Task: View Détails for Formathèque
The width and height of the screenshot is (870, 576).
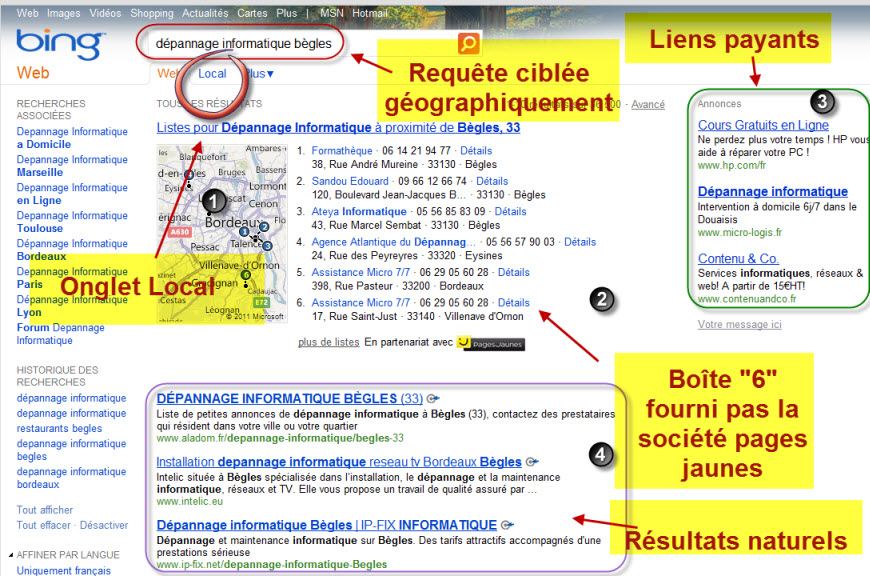Action: (476, 151)
